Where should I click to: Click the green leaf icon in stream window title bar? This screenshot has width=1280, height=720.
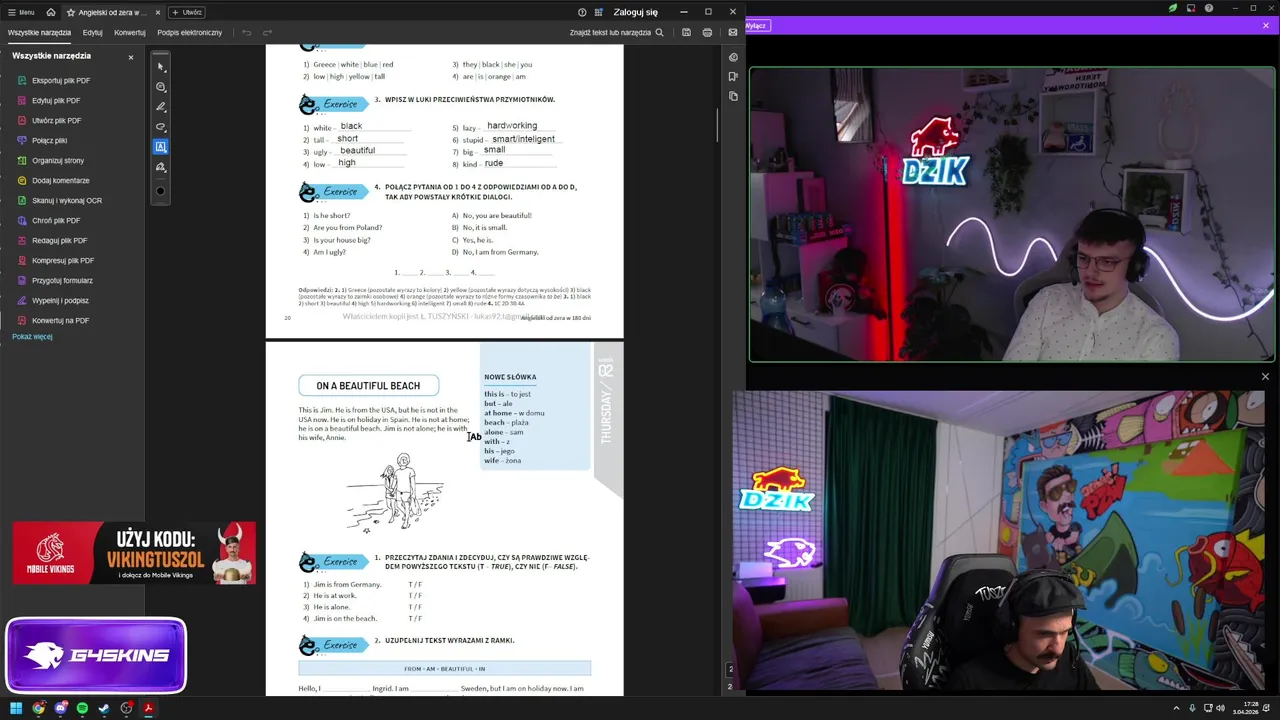pos(1173,8)
